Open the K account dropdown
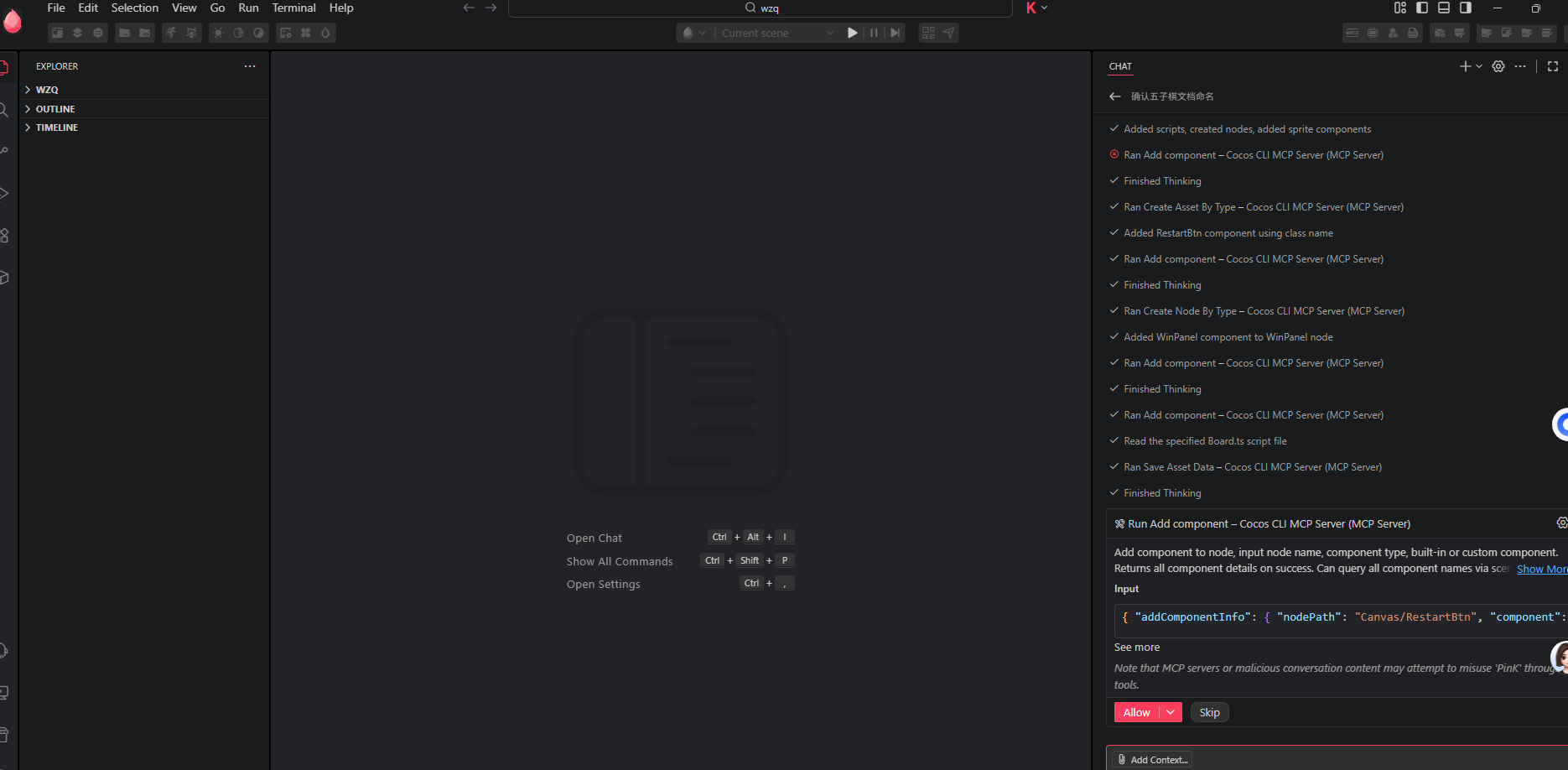The image size is (1568, 770). coord(1036,8)
